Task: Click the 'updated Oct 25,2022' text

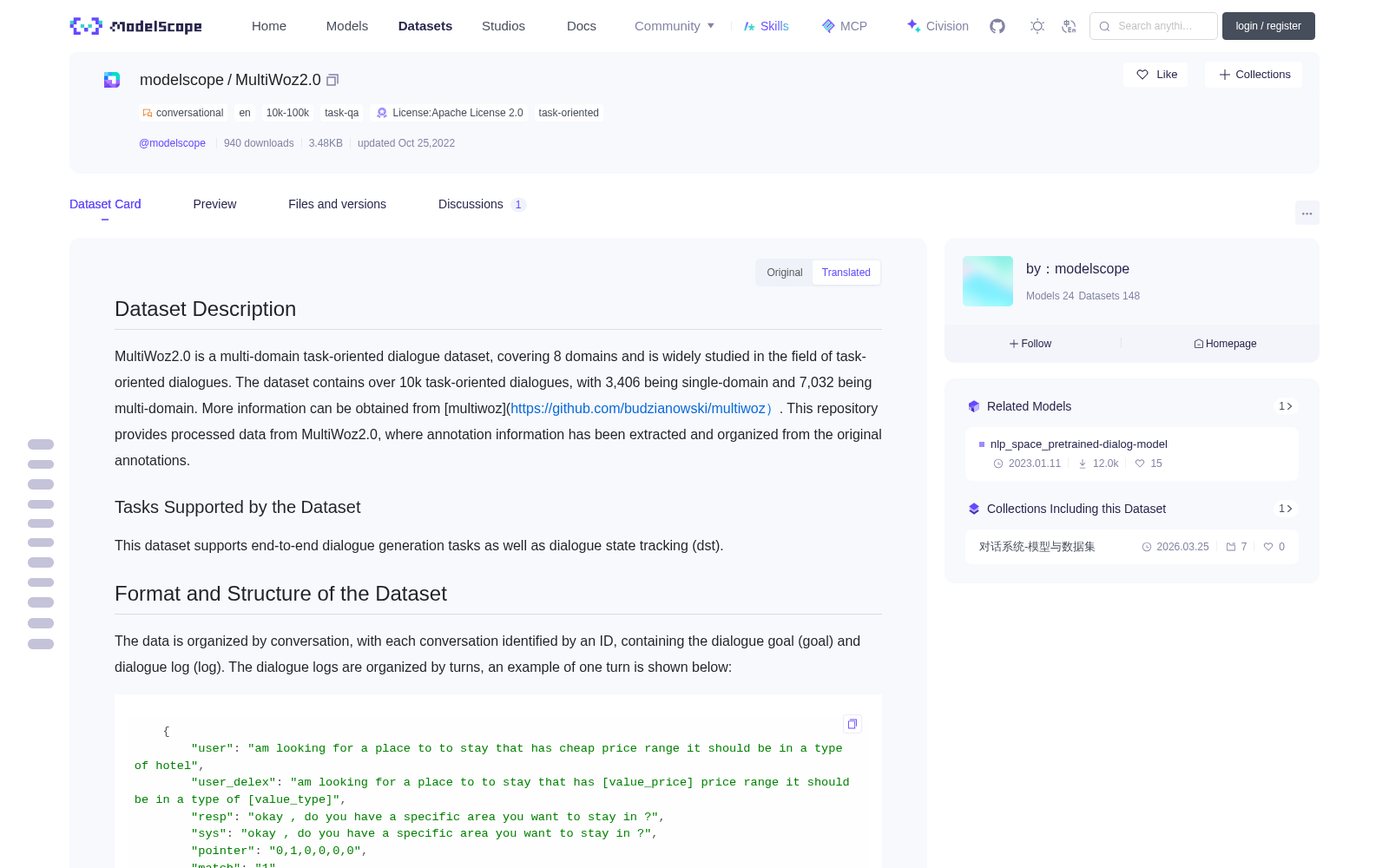Action: click(x=406, y=143)
